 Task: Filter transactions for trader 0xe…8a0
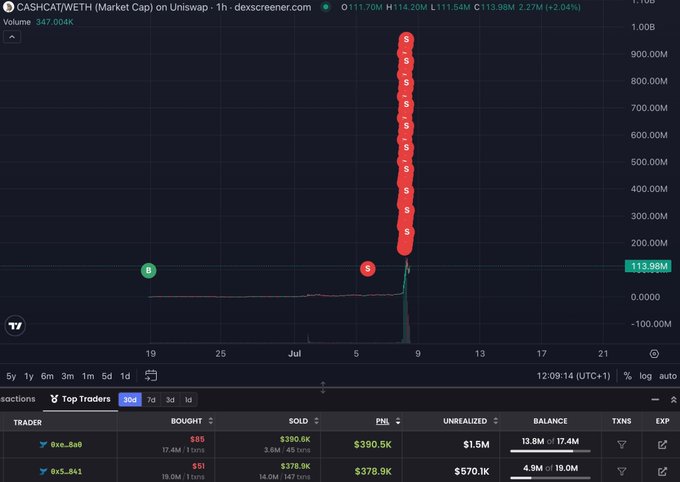621,445
